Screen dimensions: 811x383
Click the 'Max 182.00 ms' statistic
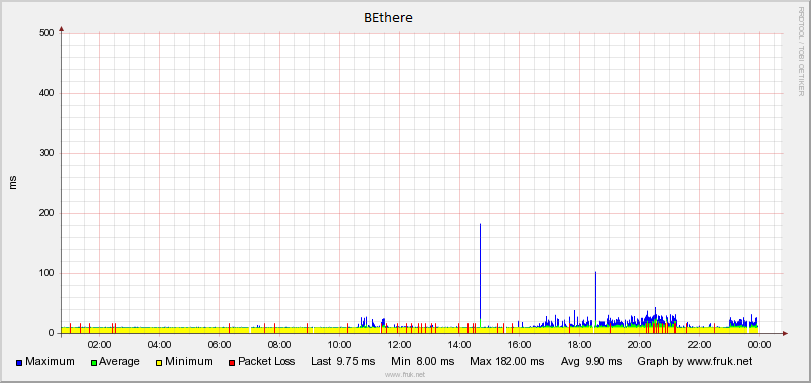507,361
